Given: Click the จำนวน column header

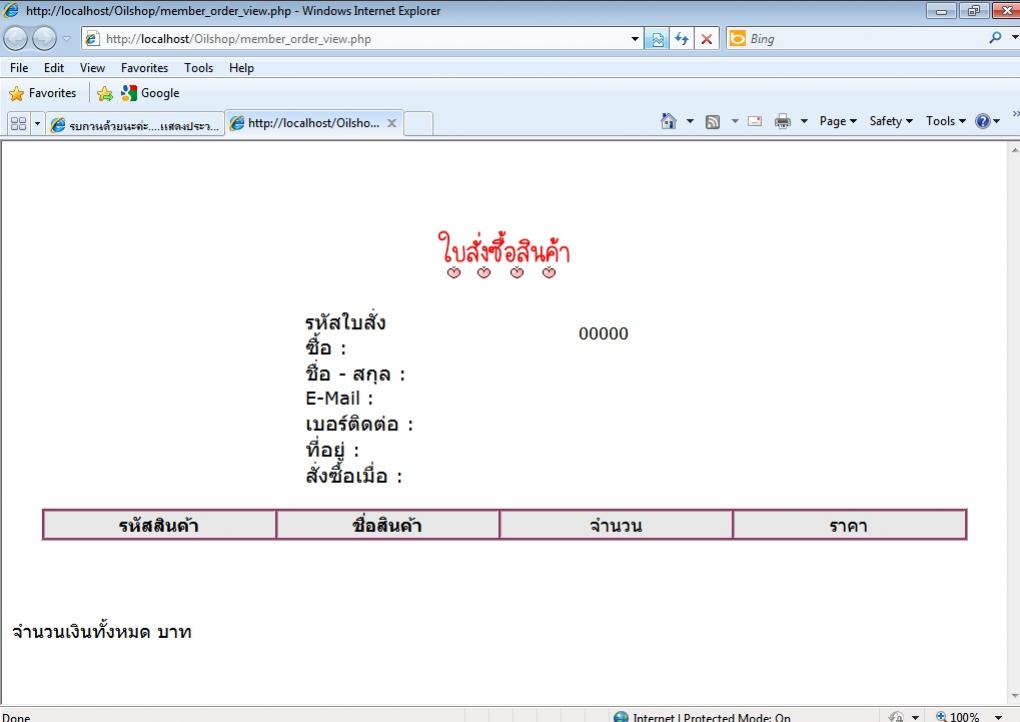Looking at the screenshot, I should [x=616, y=525].
